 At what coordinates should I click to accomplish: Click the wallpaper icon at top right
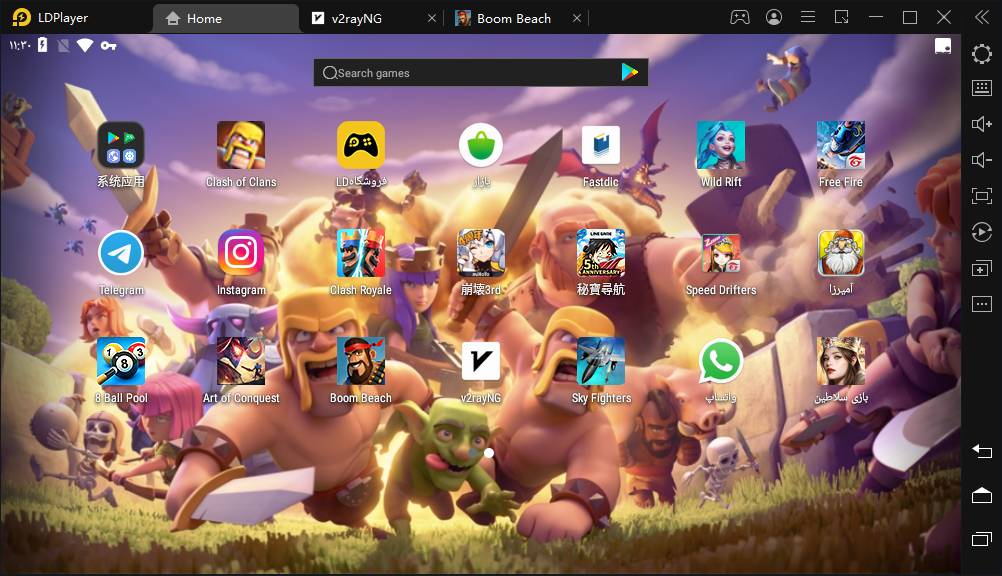pyautogui.click(x=943, y=46)
